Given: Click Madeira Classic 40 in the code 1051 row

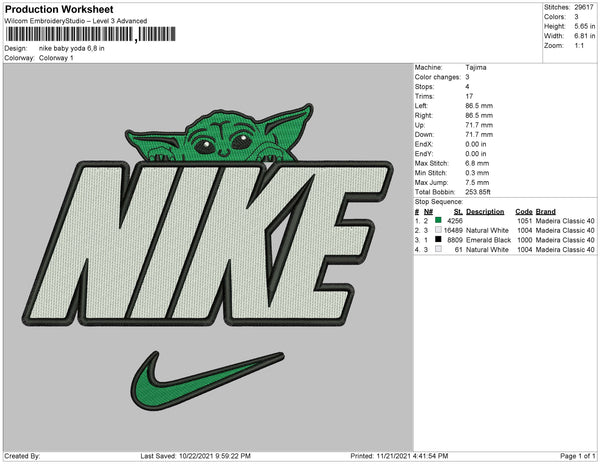Looking at the screenshot, I should 565,221.
